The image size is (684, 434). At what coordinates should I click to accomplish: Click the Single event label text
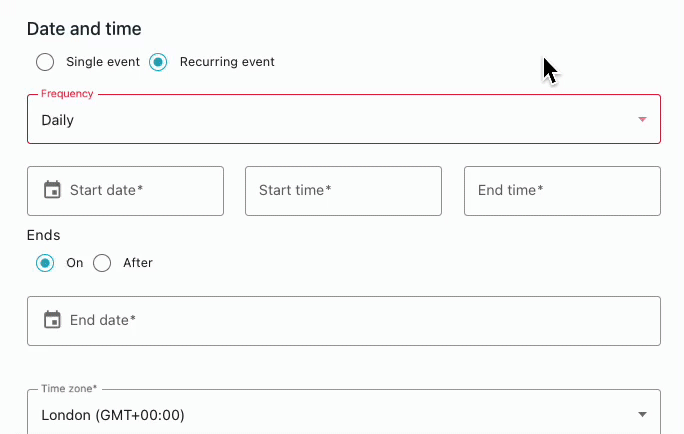coord(103,62)
